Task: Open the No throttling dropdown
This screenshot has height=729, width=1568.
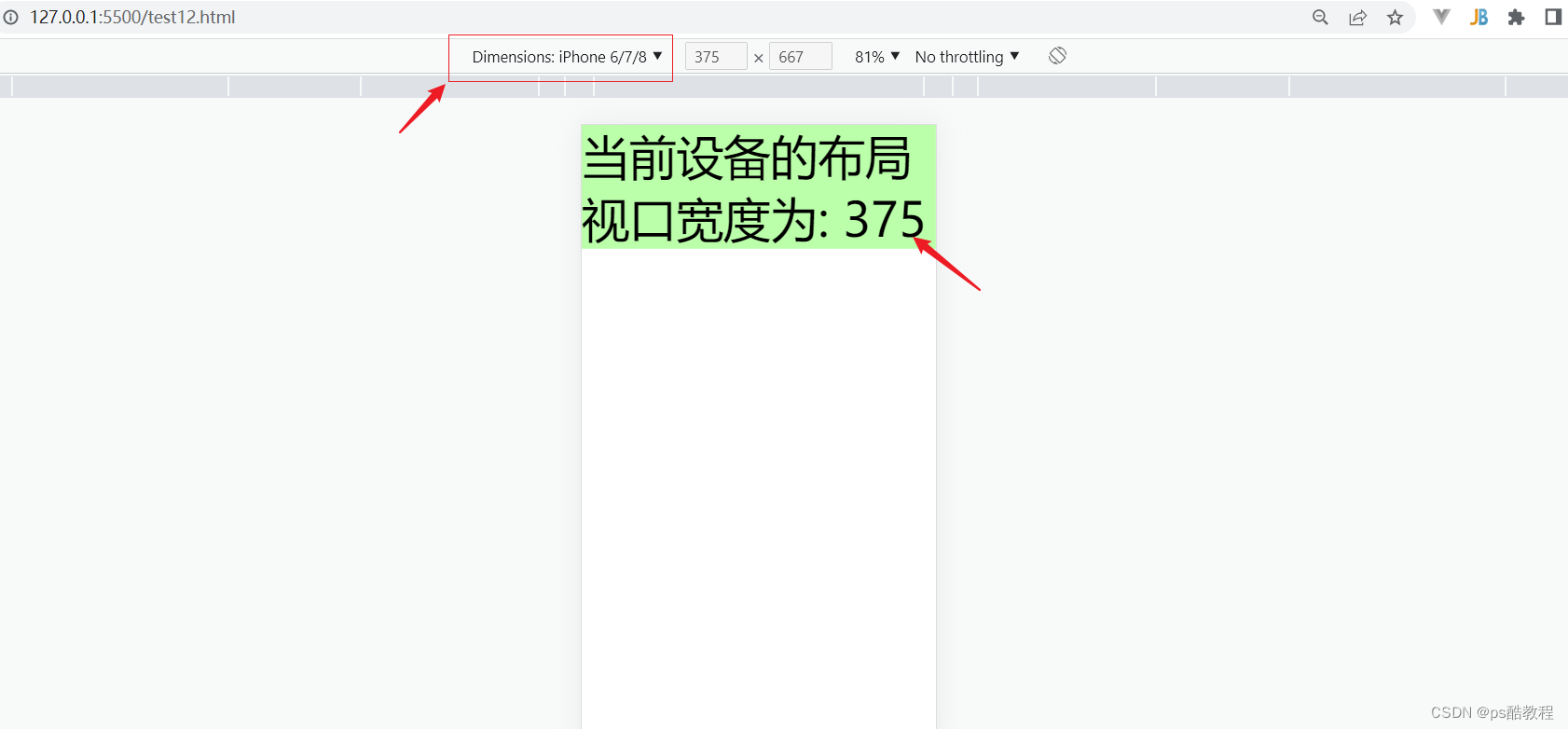Action: click(x=967, y=57)
